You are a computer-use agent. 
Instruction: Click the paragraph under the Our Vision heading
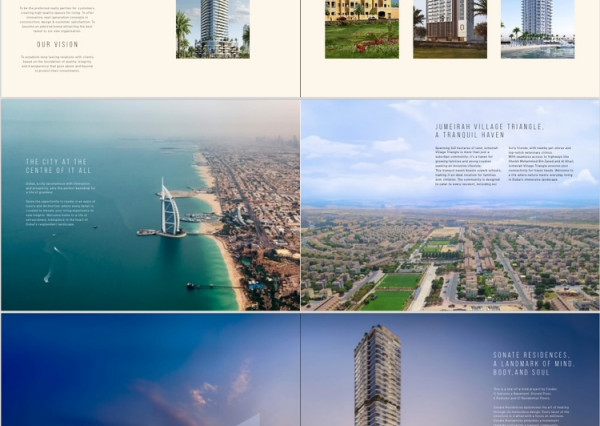click(x=57, y=64)
